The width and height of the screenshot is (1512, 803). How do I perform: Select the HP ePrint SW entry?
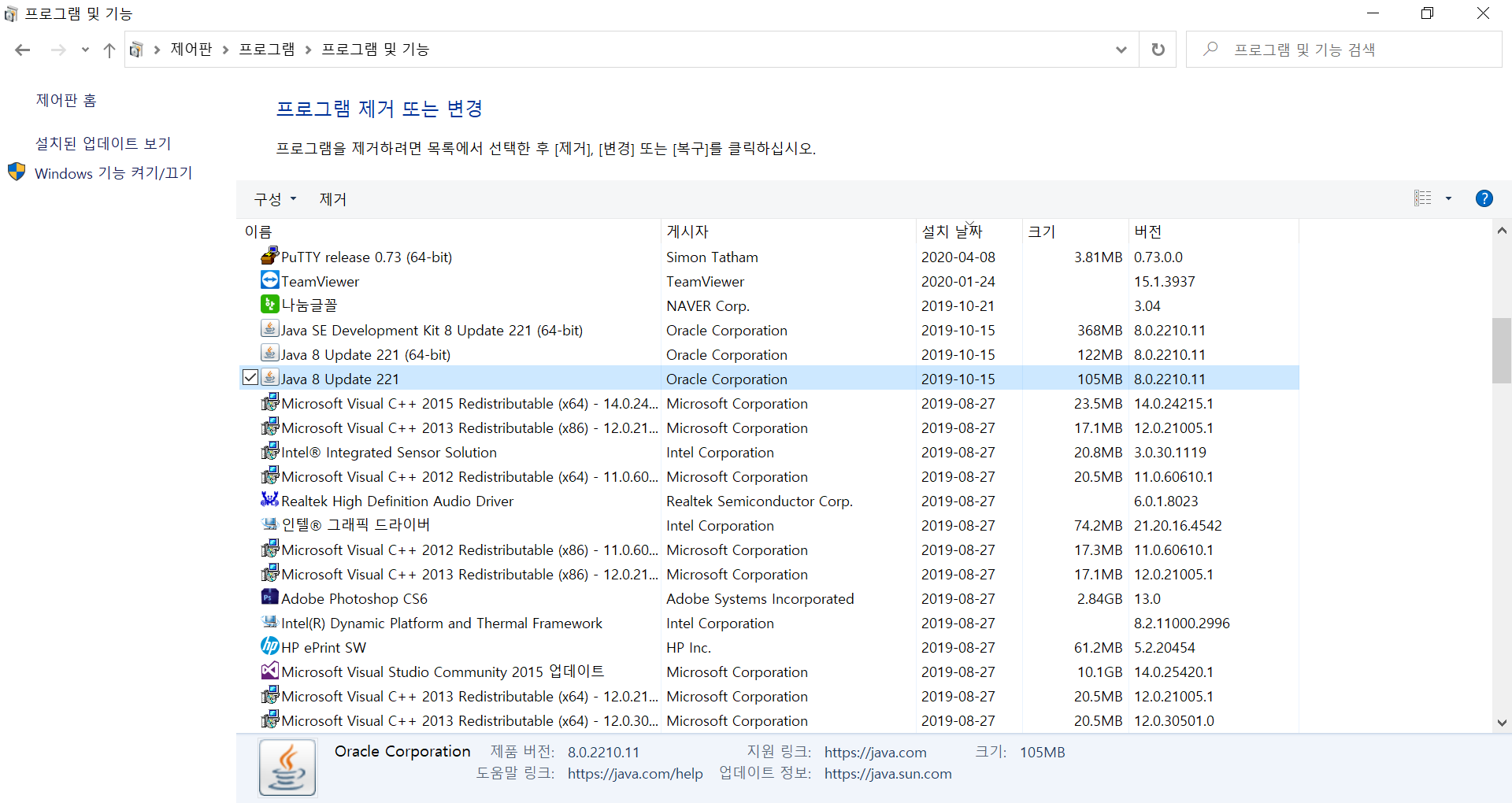(x=769, y=647)
